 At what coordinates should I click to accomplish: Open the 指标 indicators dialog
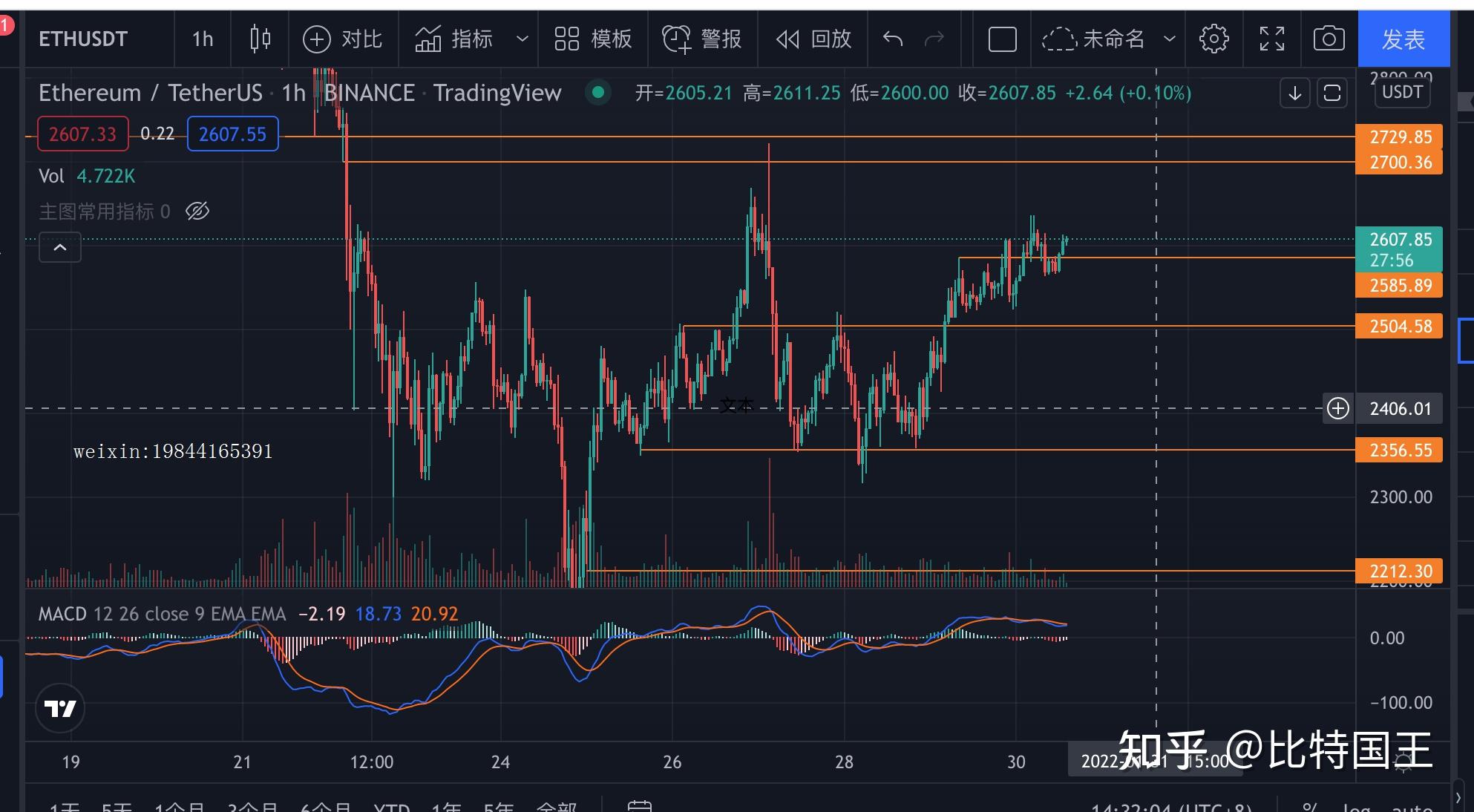[x=454, y=39]
